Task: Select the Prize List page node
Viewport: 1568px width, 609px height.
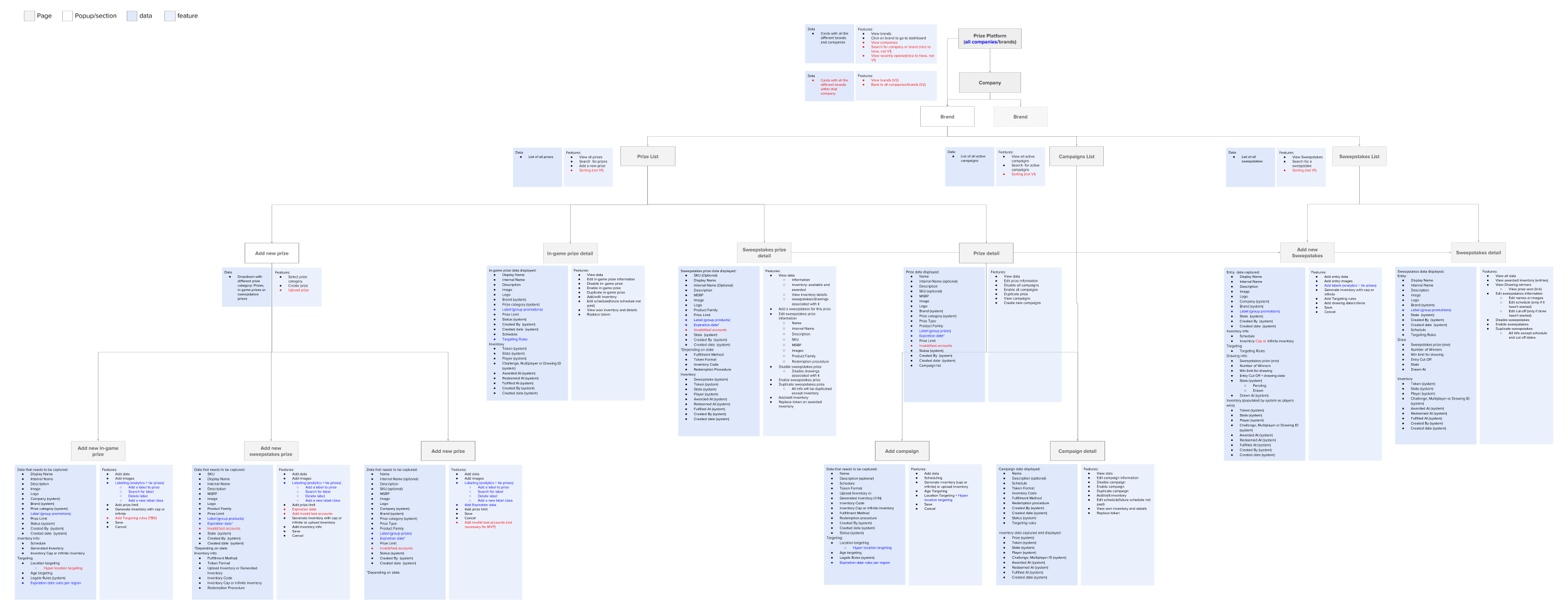Action: [648, 156]
